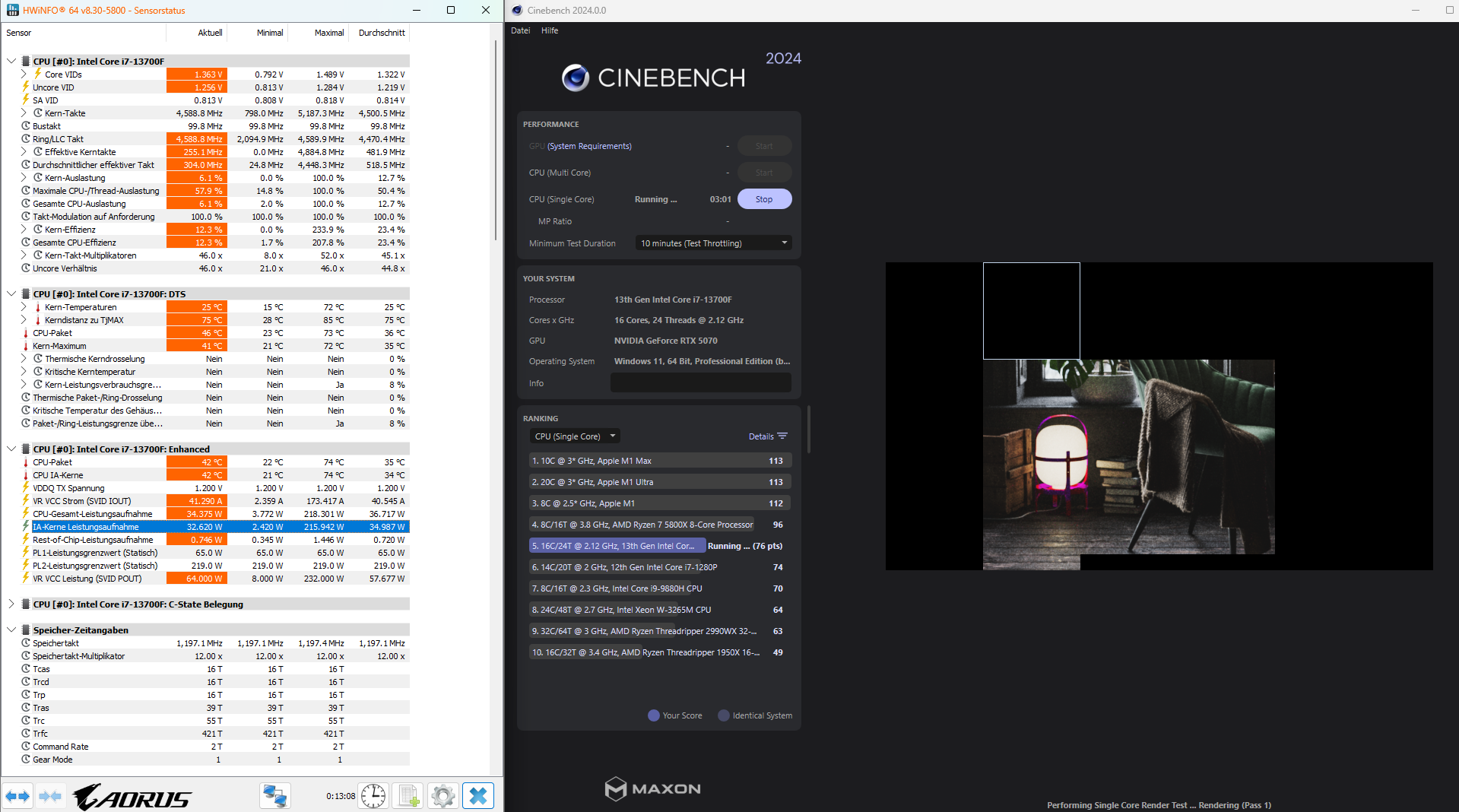Viewport: 1459px width, 812px height.
Task: Open HWiNFO sensor settings gear icon
Action: (442, 796)
